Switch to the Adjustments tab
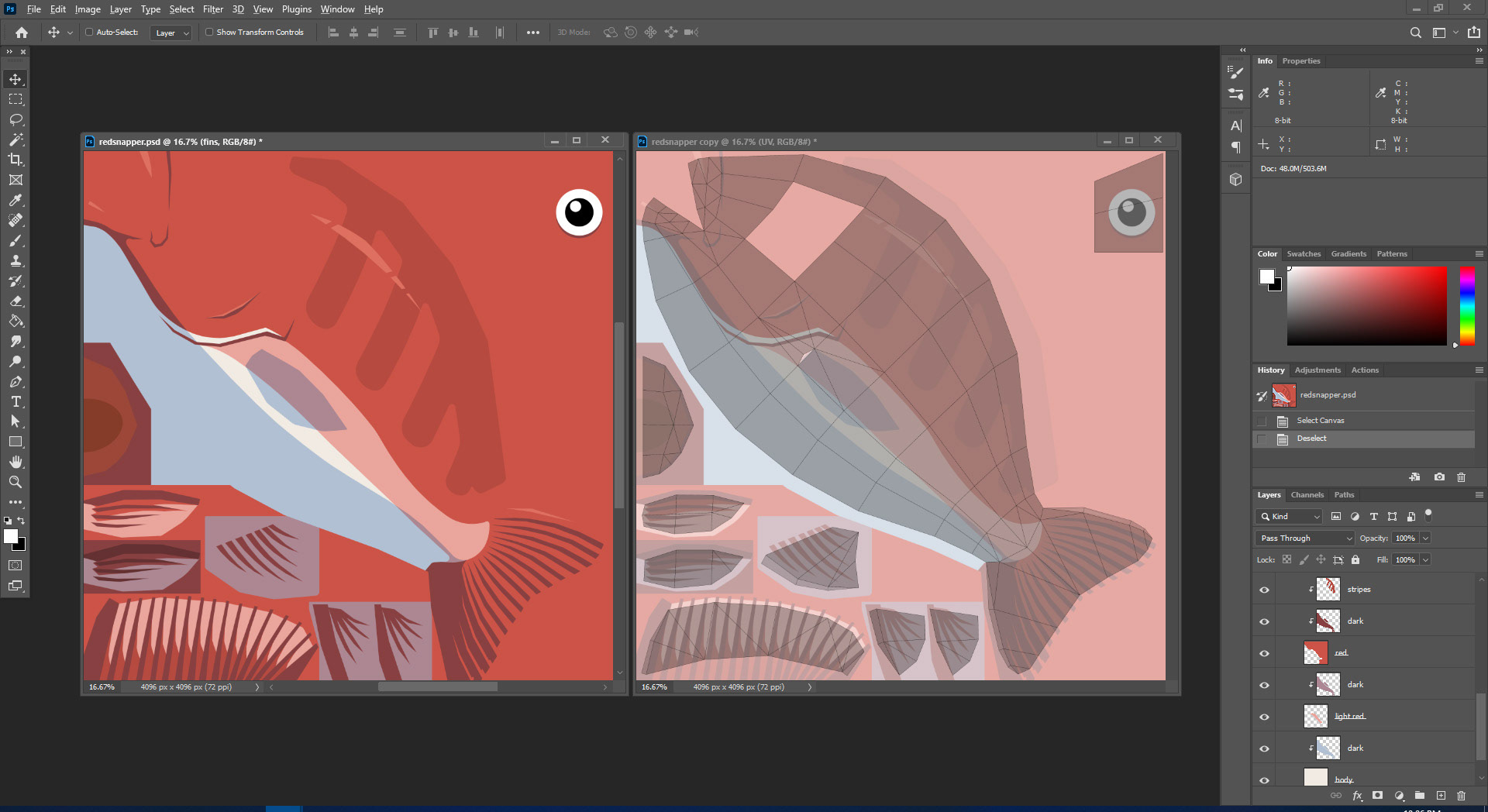The image size is (1488, 812). tap(1317, 370)
